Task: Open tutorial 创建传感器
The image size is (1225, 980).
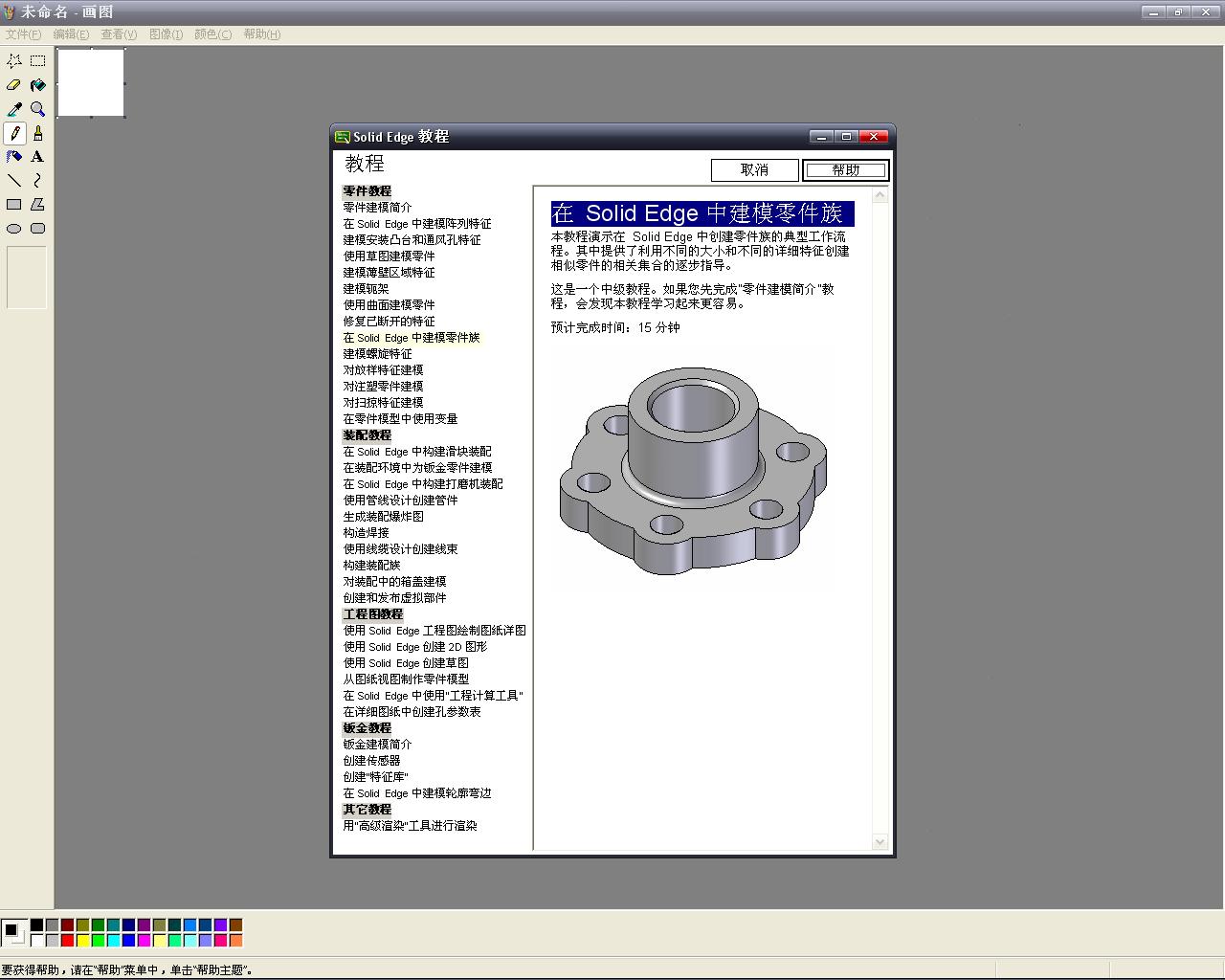Action: point(371,761)
